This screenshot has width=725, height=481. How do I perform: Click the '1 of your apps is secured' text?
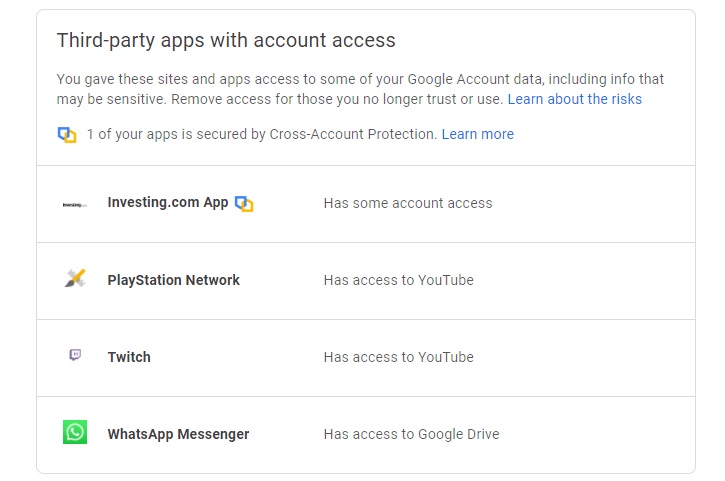[x=260, y=134]
